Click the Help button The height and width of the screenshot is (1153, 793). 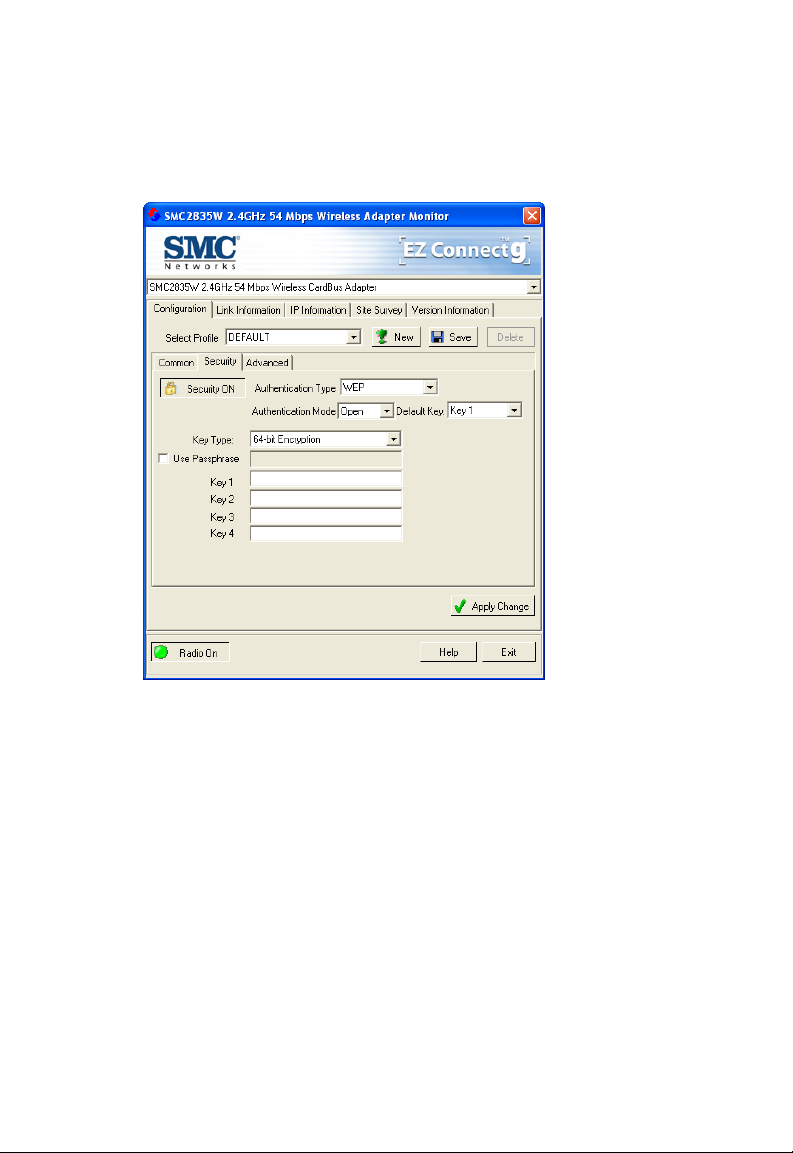pyautogui.click(x=448, y=652)
